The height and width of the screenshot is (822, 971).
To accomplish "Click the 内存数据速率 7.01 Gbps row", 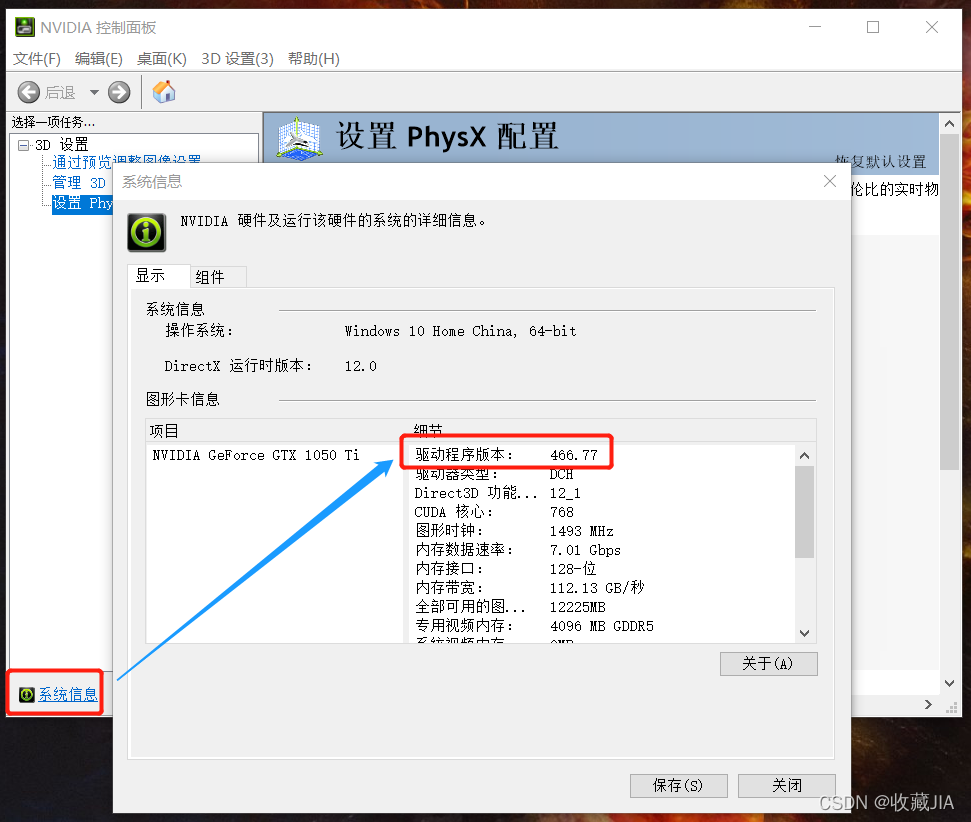I will [x=517, y=550].
